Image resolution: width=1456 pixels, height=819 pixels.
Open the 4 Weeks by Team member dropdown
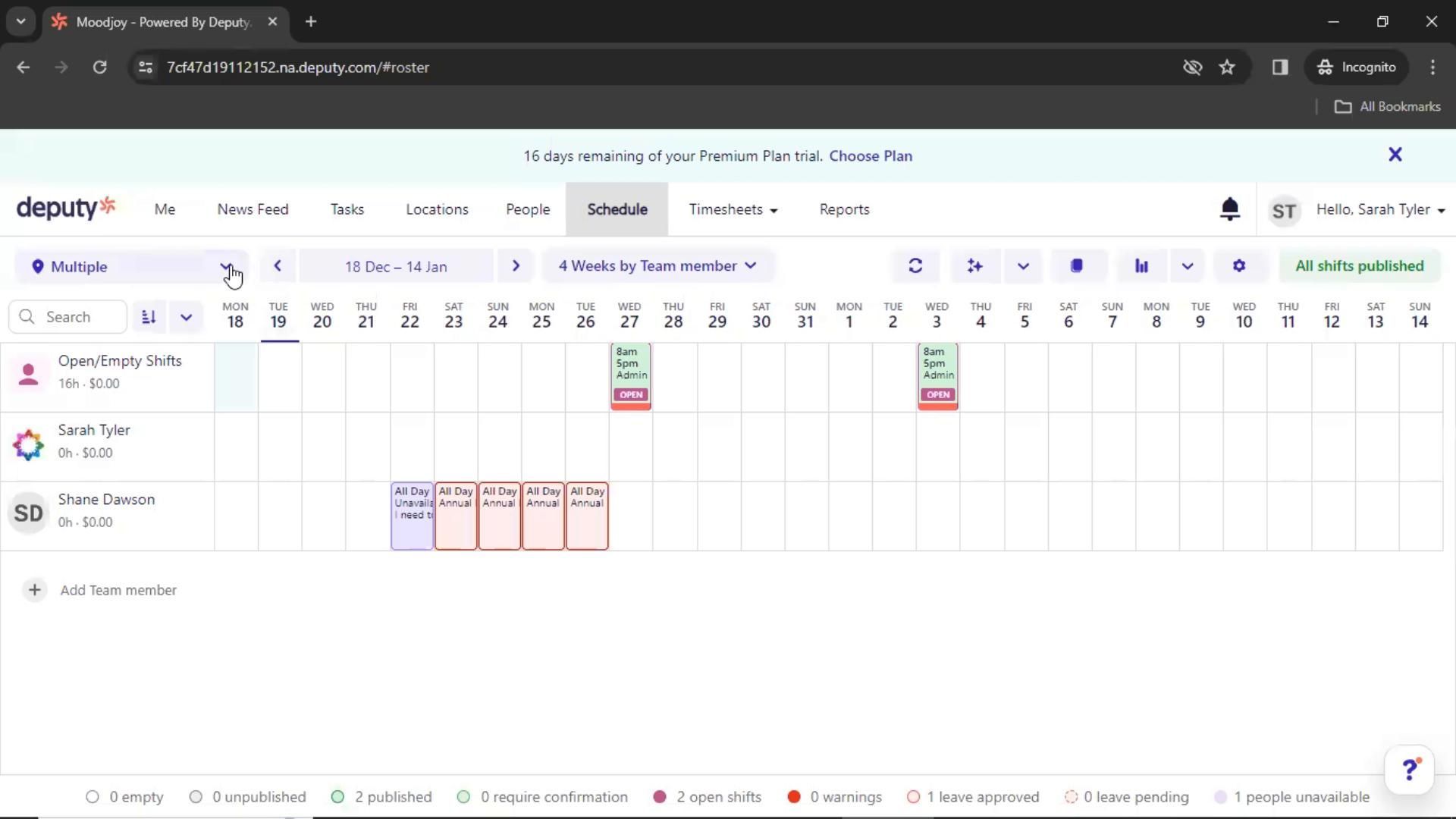click(657, 266)
